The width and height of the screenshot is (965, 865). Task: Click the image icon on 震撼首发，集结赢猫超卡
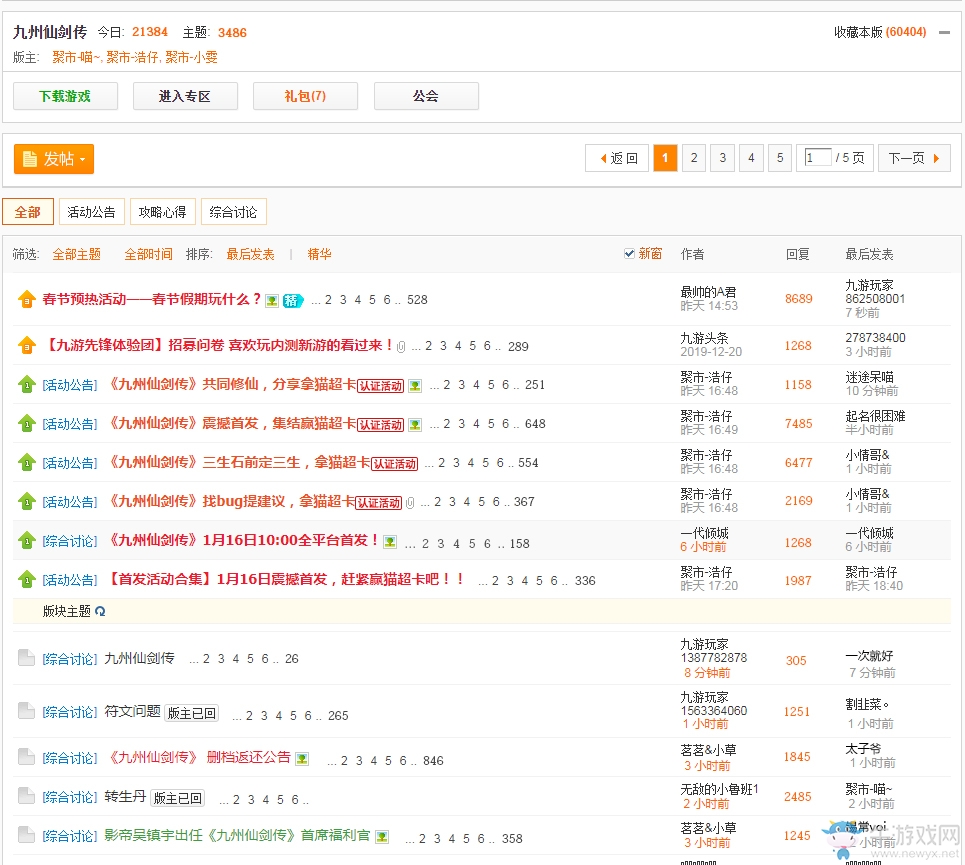(x=415, y=425)
